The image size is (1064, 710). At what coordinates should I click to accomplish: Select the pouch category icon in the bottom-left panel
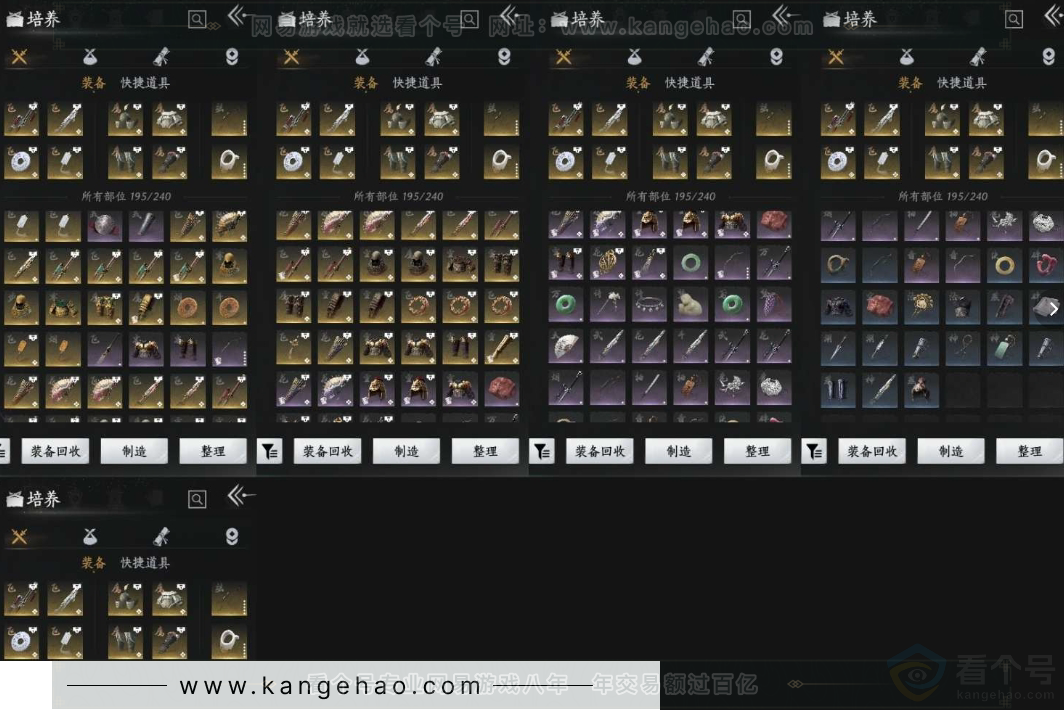point(90,537)
